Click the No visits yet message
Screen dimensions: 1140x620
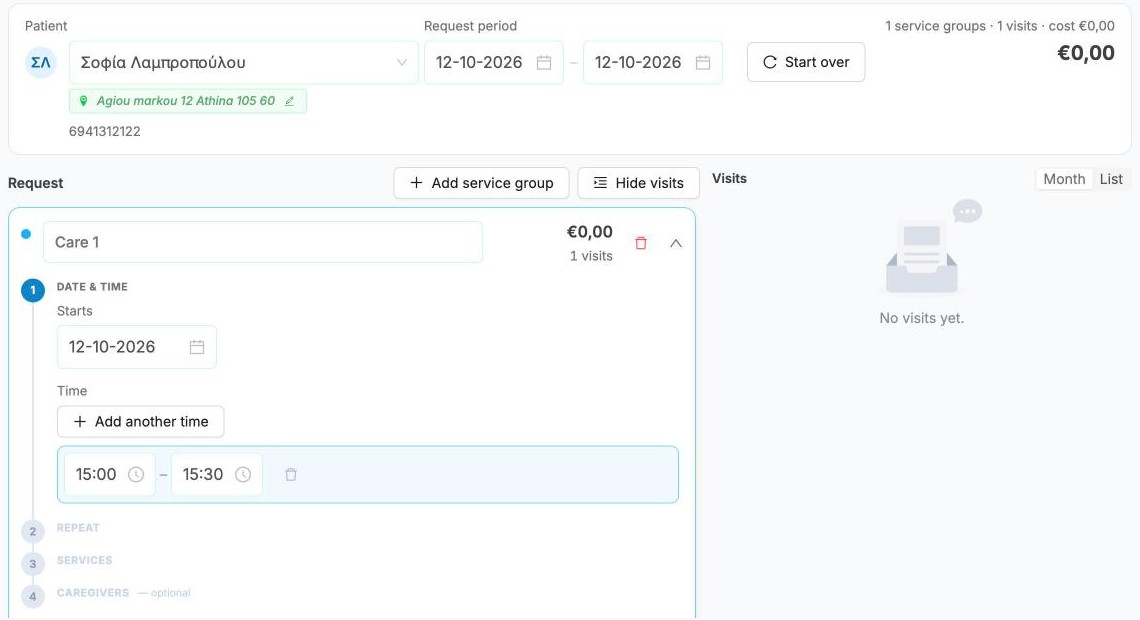coord(922,318)
